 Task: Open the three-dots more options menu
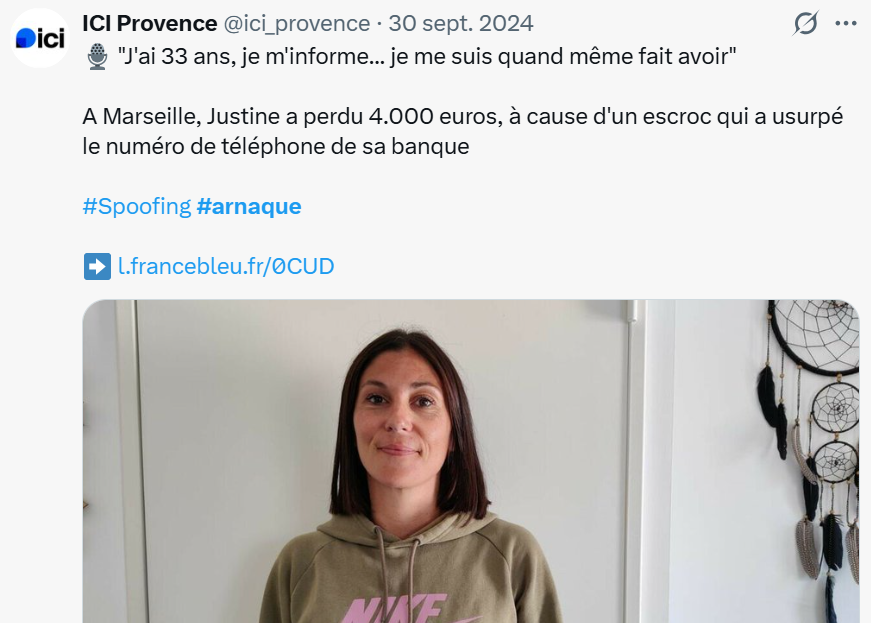[845, 23]
